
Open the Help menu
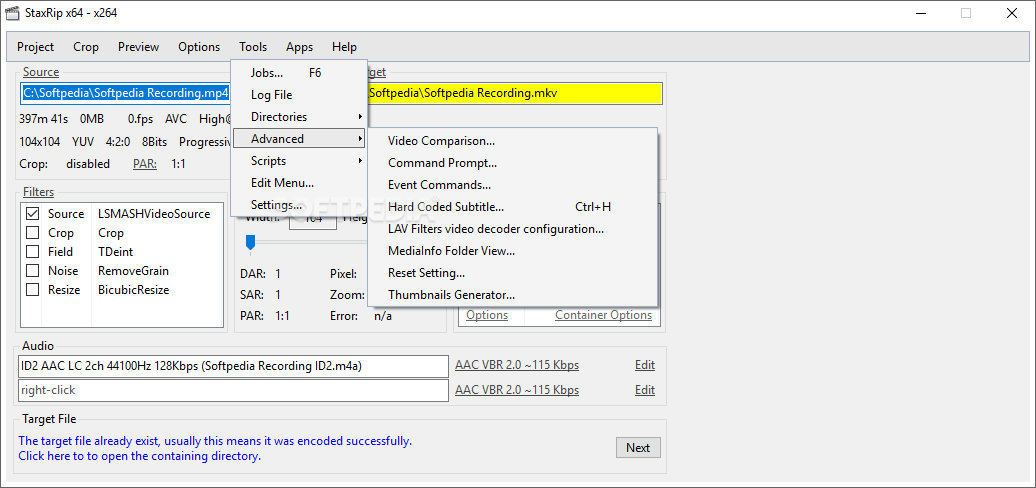(x=344, y=47)
